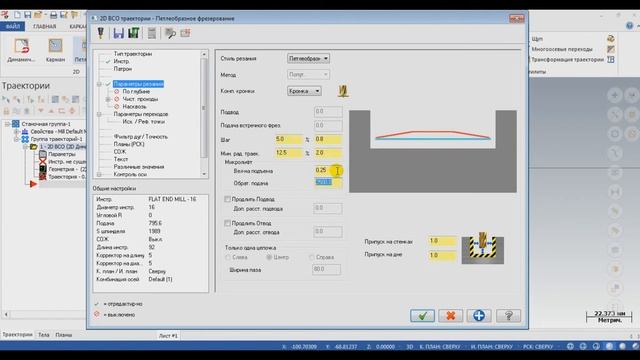Viewport: 640px width, 360px height.
Task: Click Многоосевые переходы icon in ribbon
Action: (611, 49)
